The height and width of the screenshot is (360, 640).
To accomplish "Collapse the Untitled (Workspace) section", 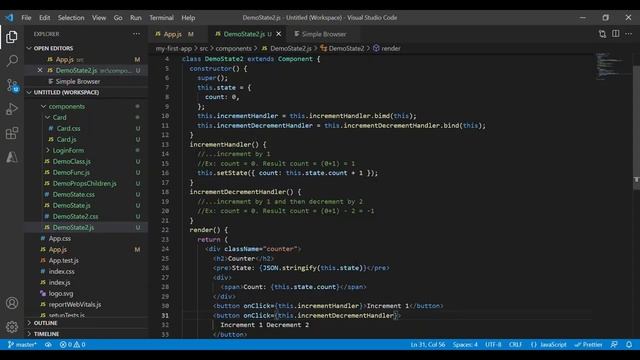I will click(x=66, y=92).
